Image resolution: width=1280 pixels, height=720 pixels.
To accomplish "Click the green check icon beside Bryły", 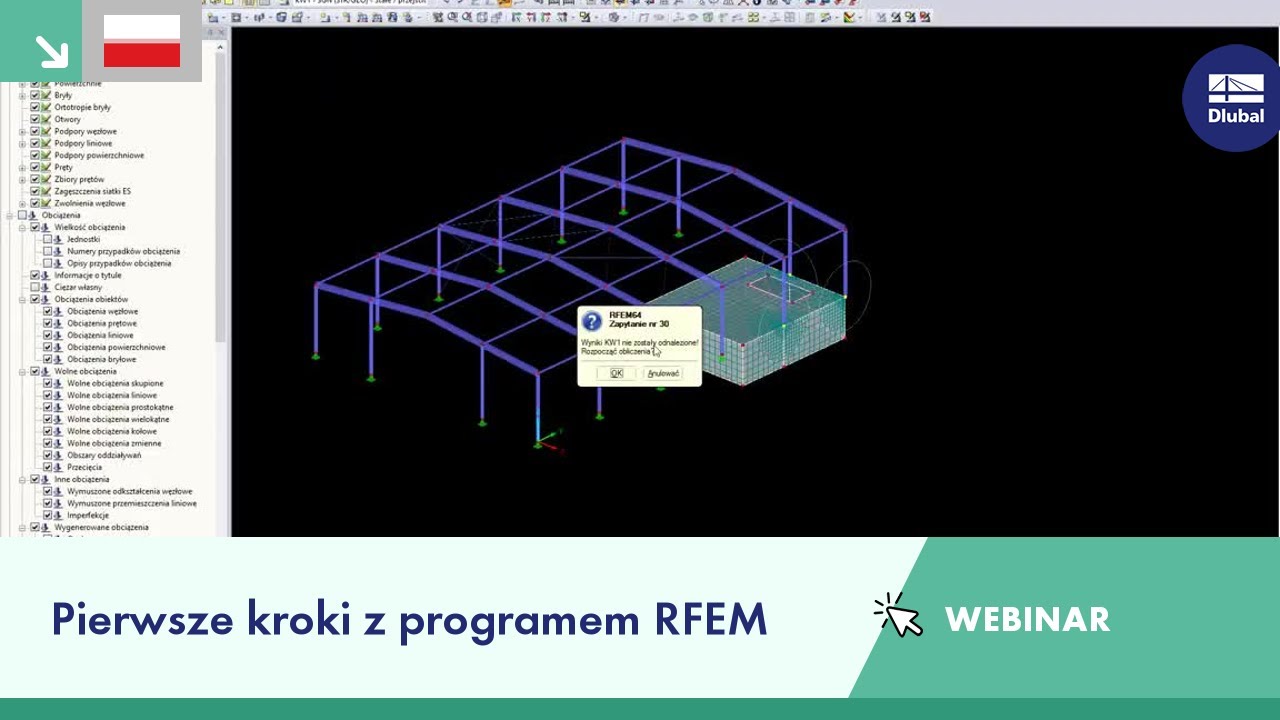I will [x=46, y=95].
